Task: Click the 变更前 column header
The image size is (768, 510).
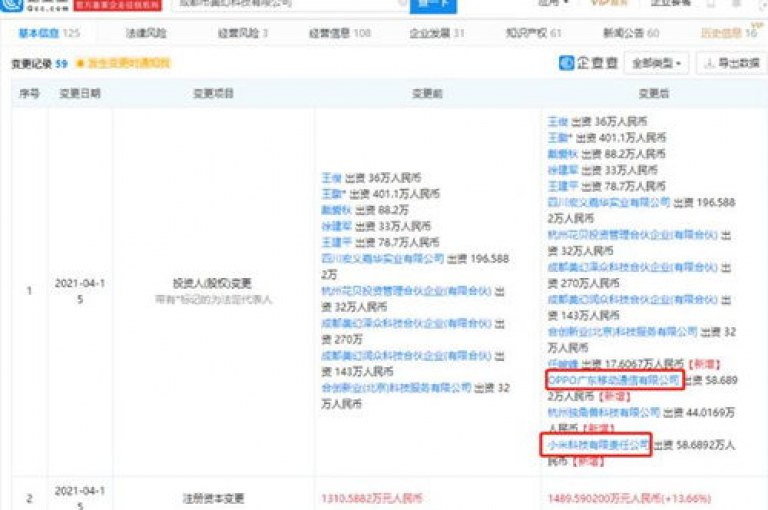Action: 427,93
